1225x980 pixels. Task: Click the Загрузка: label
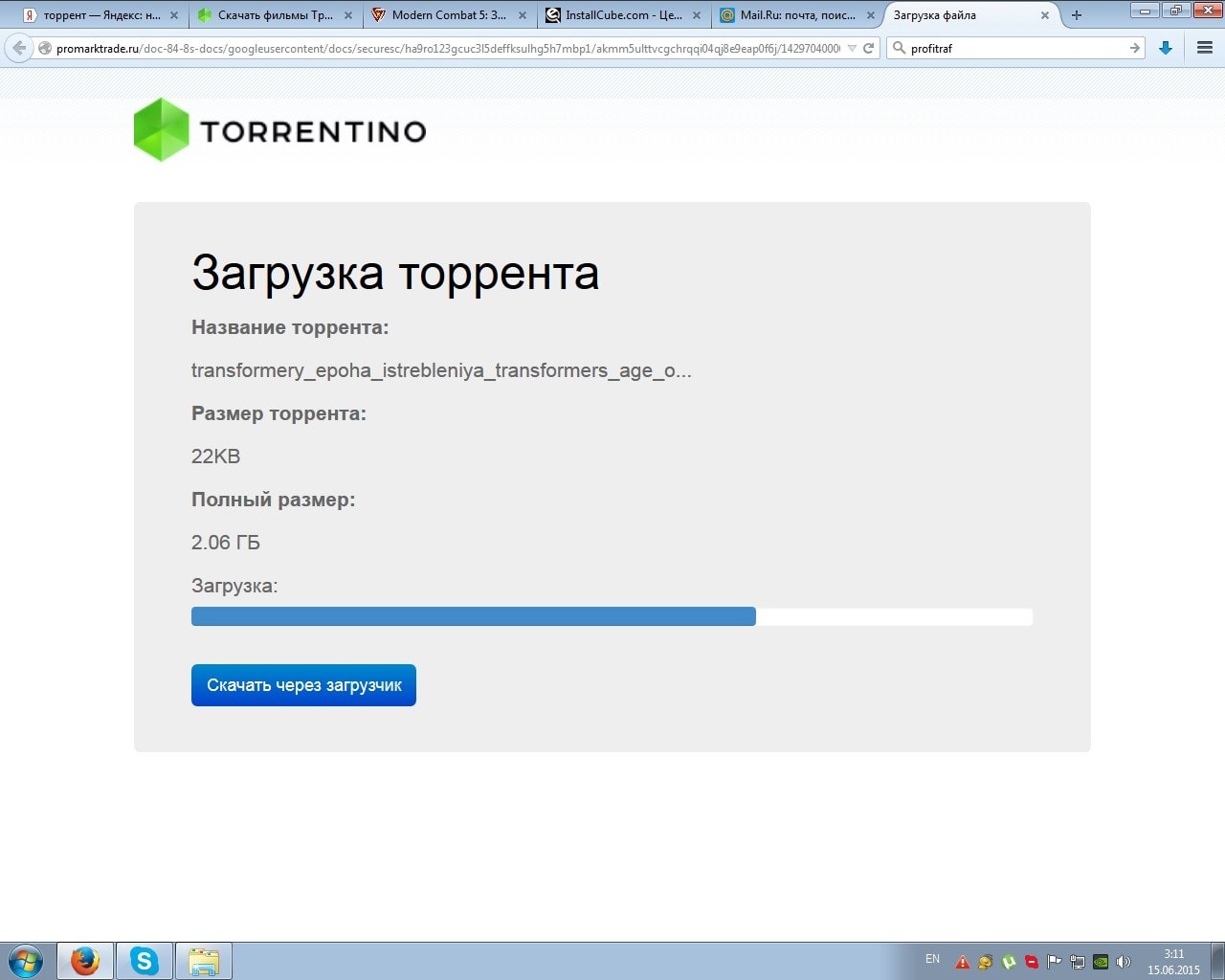pos(234,586)
